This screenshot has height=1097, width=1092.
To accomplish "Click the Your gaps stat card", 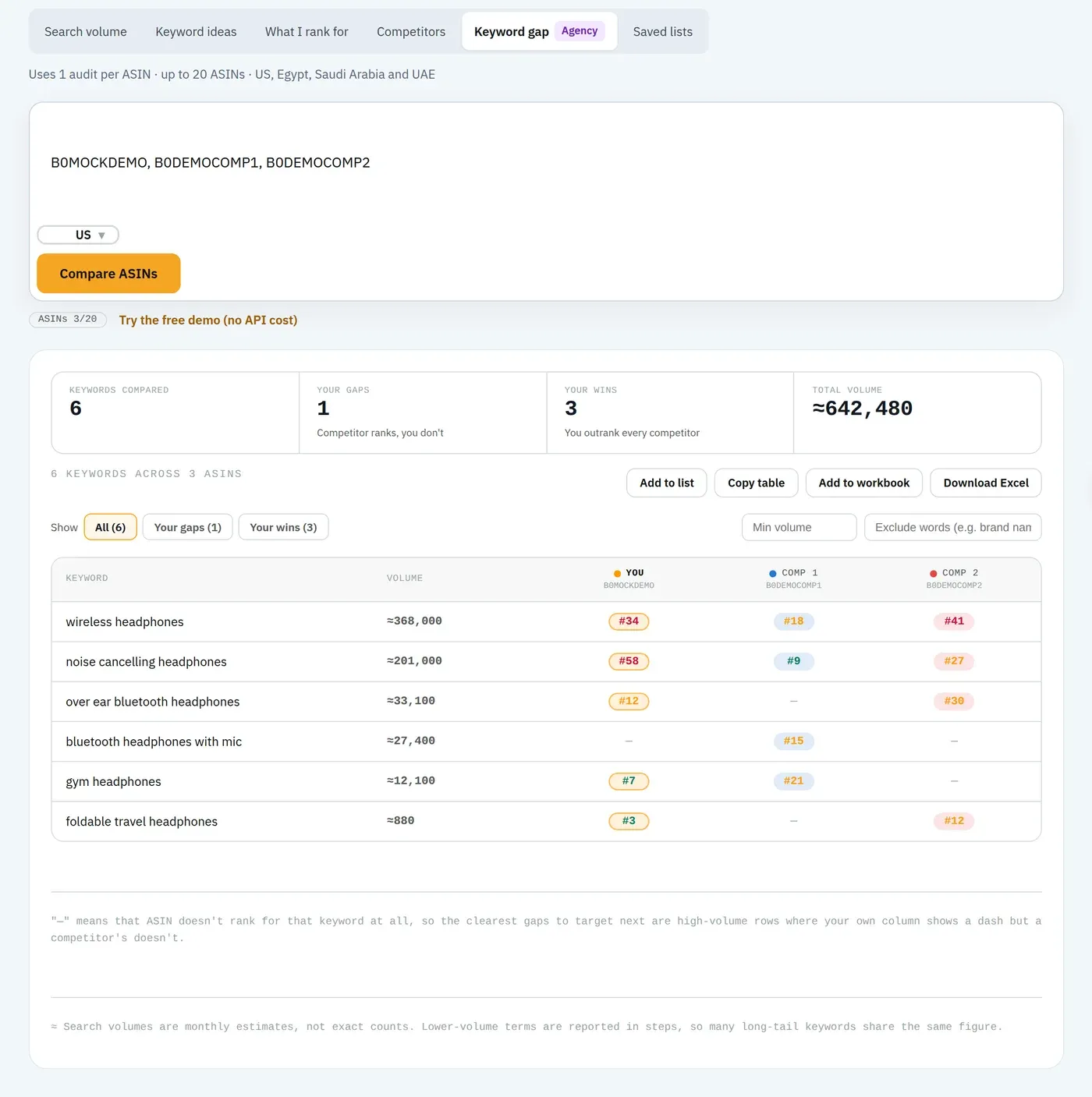I will 423,412.
